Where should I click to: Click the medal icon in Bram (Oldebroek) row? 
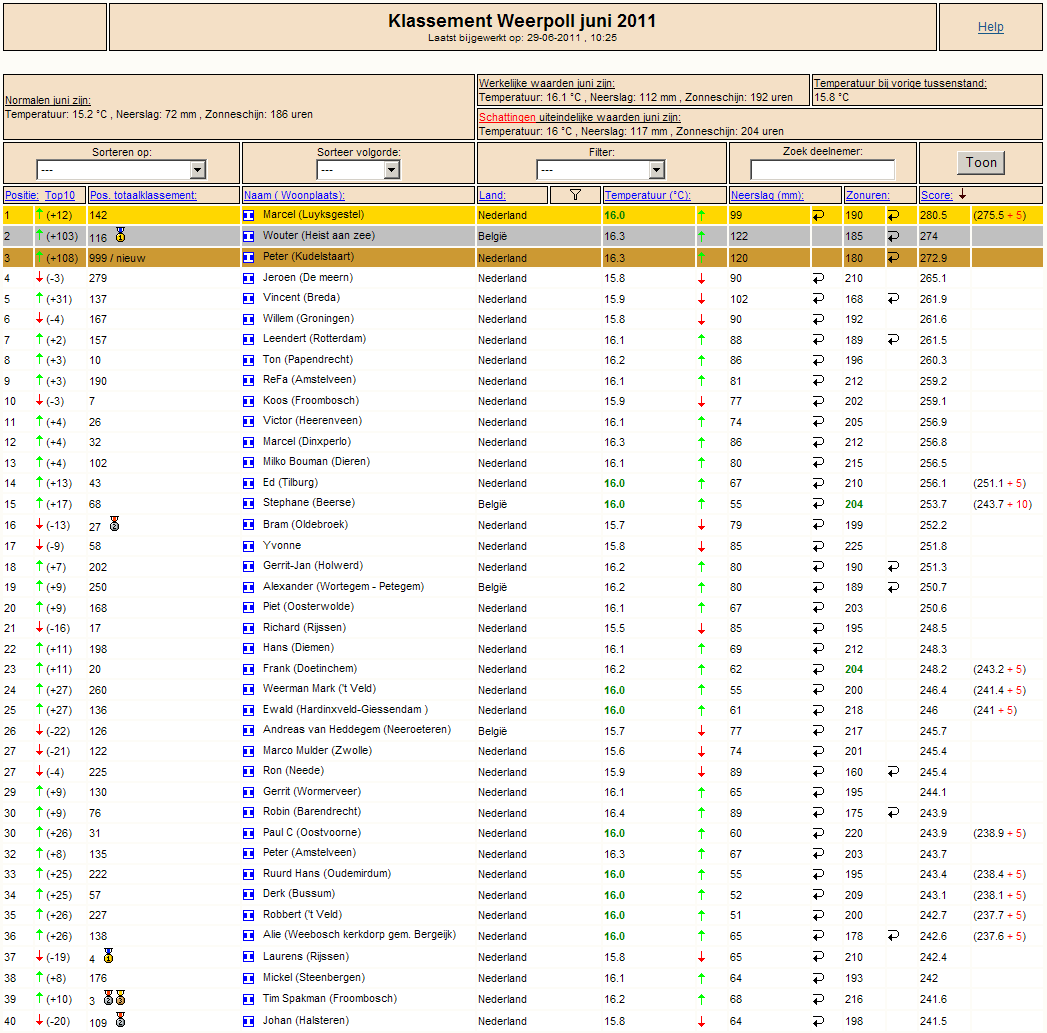click(114, 524)
